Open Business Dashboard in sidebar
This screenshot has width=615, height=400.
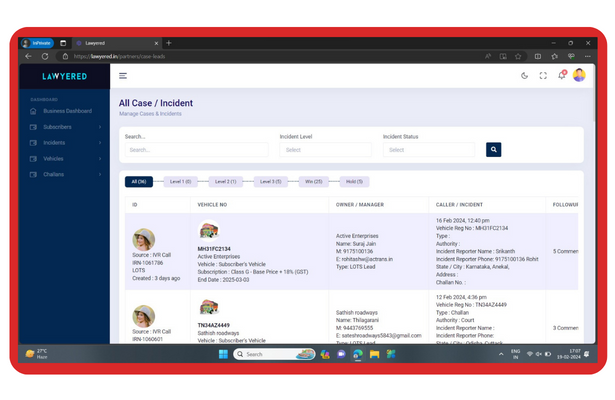tap(67, 111)
